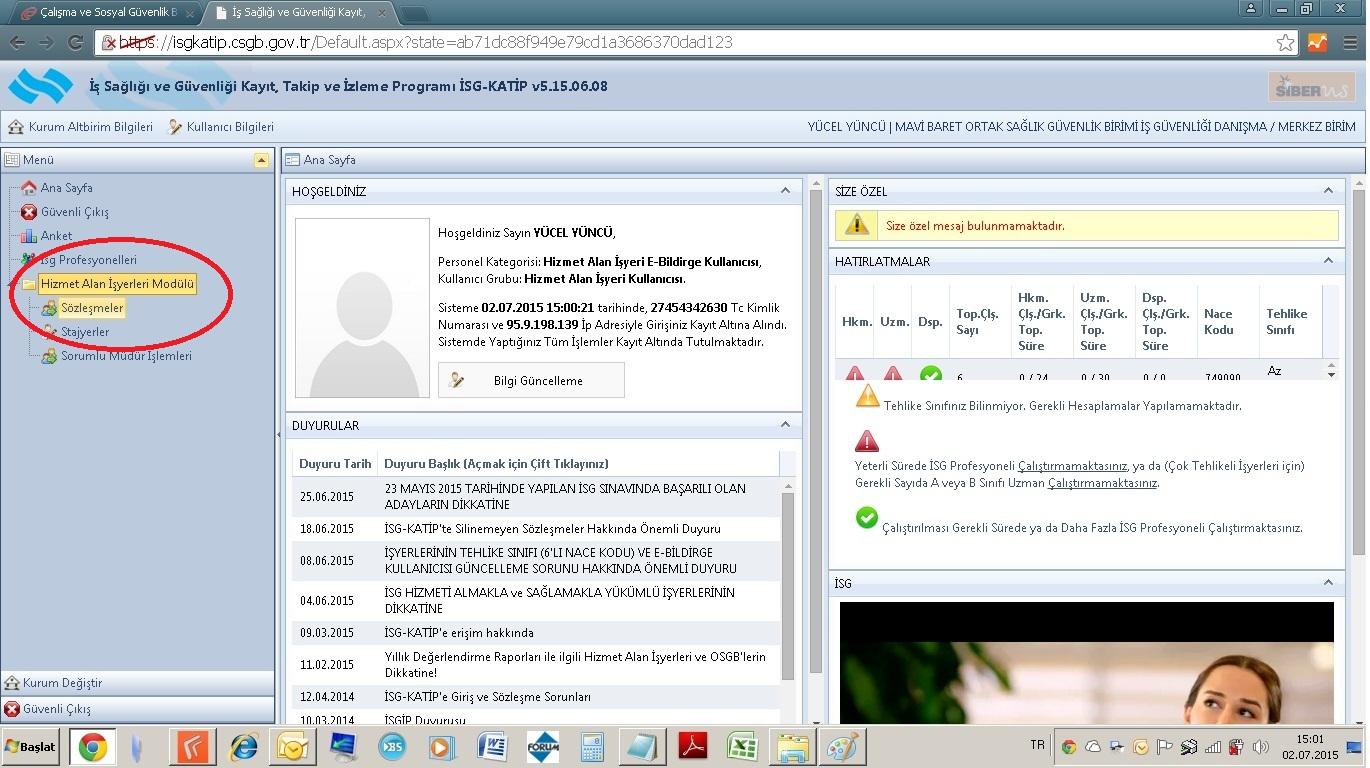
Task: Collapse the HOŞGELDİNİZ panel
Action: (785, 191)
